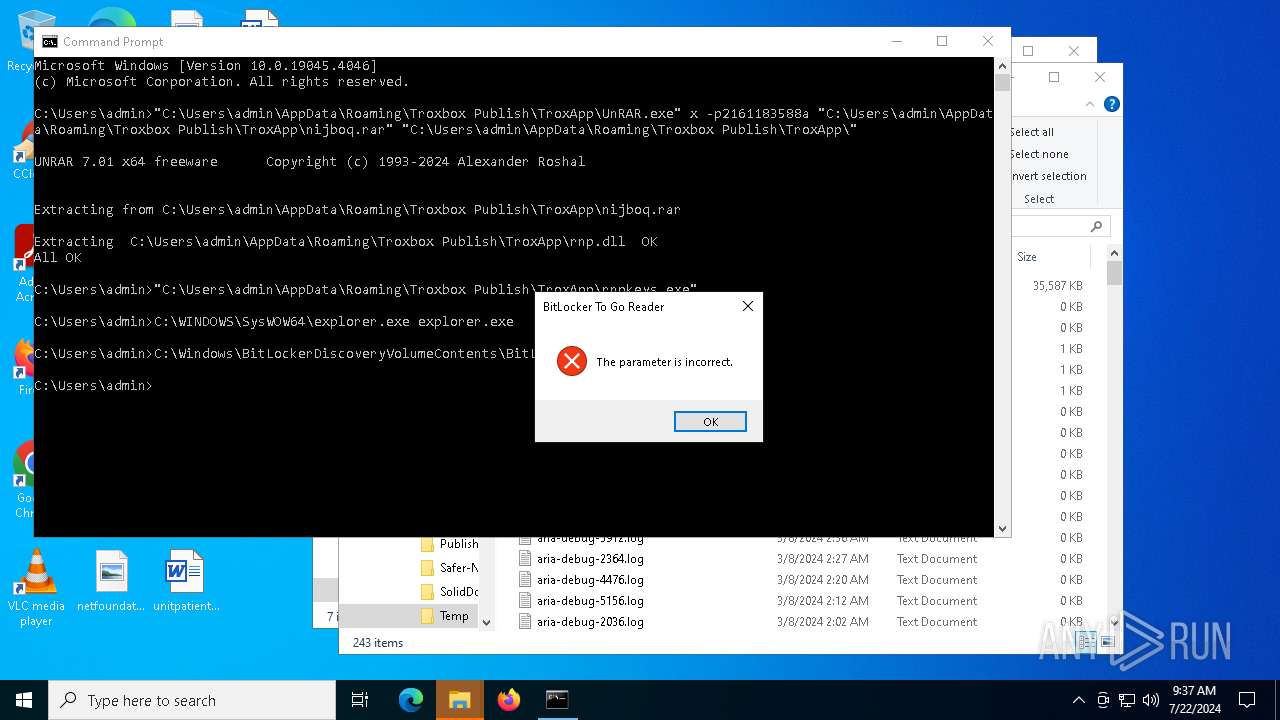The image size is (1280, 720).
Task: Select aria-debug-2036.log file
Action: (590, 622)
